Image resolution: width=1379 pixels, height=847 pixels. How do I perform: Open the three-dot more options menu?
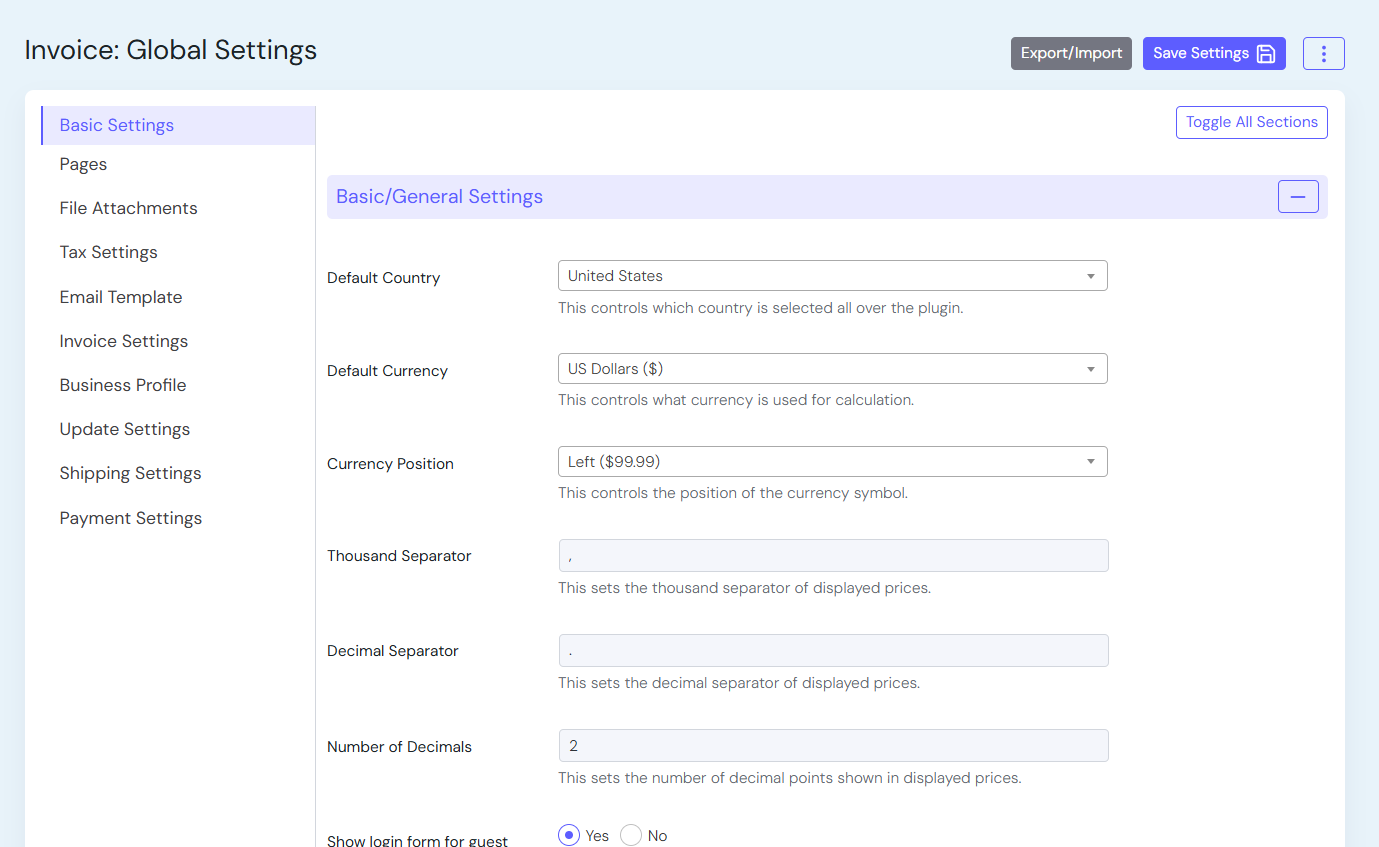point(1323,53)
